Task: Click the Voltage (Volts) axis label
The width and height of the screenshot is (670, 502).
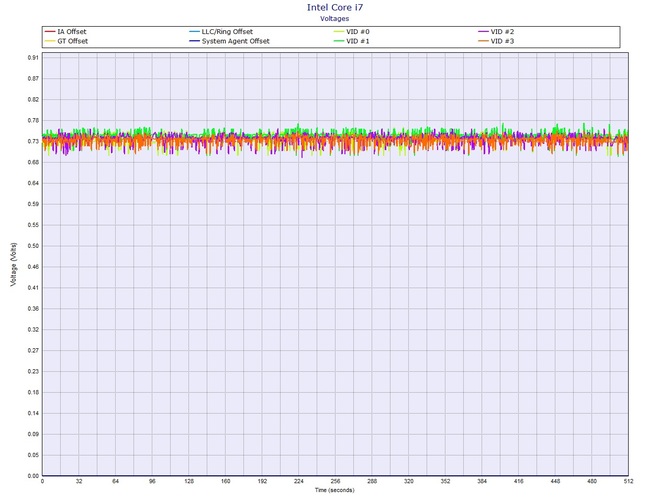Action: (14, 264)
